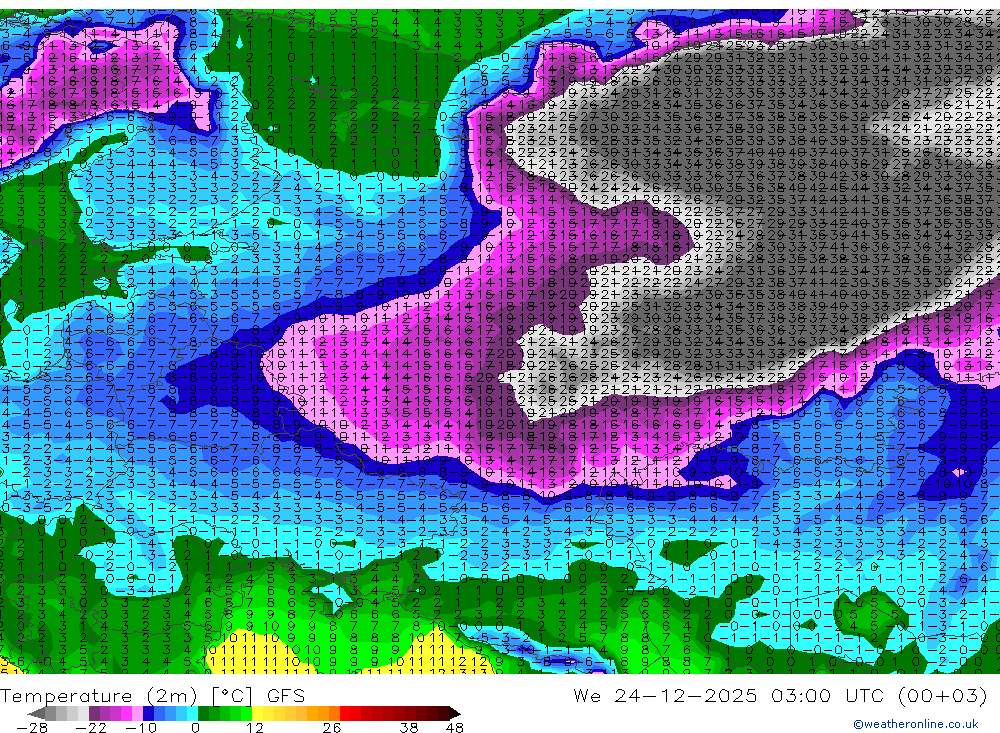The height and width of the screenshot is (733, 1000).
Task: Click the 'Temperature (2m) [°C] GFS' title
Action: click(153, 695)
